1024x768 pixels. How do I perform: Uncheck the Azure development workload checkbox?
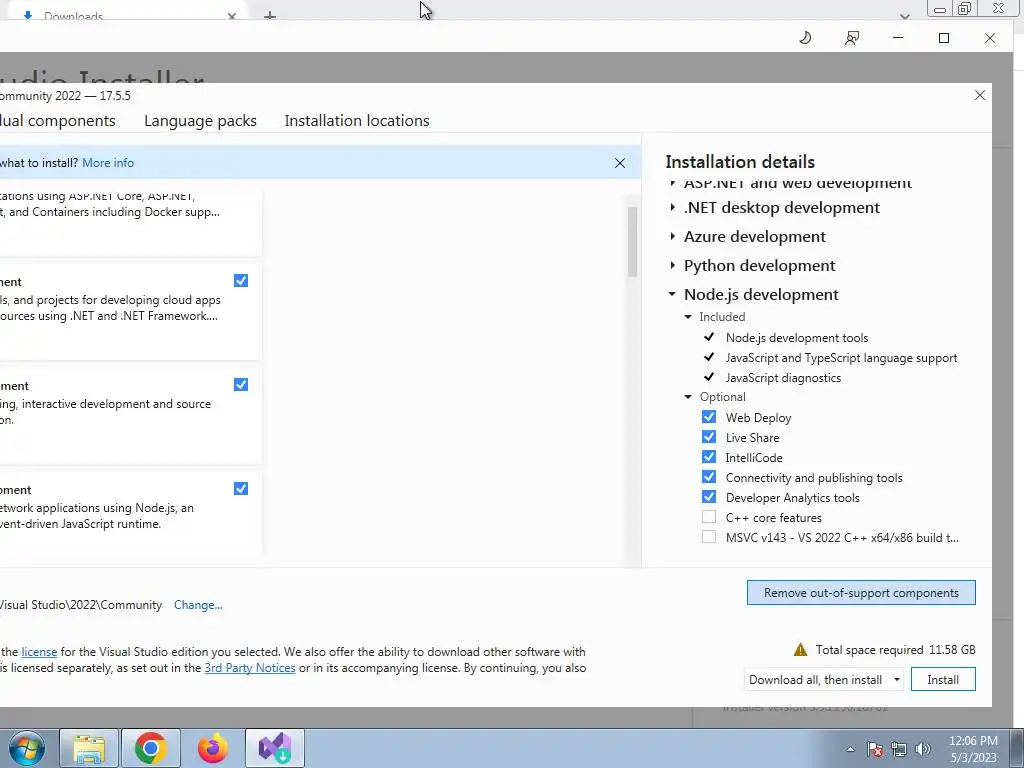[241, 281]
